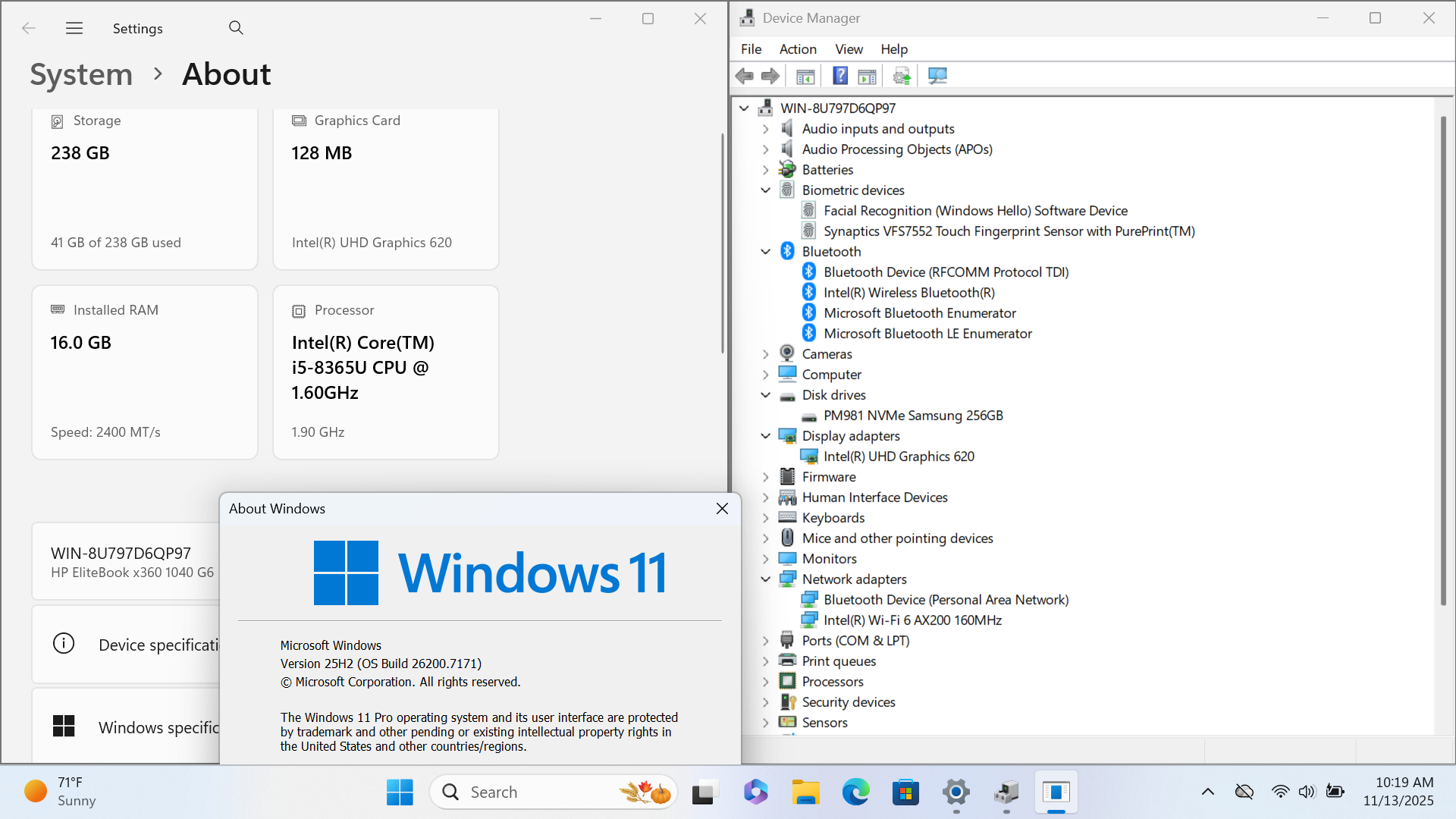Viewport: 1456px width, 819px height.
Task: Open the Action menu in Device Manager
Action: pos(798,49)
